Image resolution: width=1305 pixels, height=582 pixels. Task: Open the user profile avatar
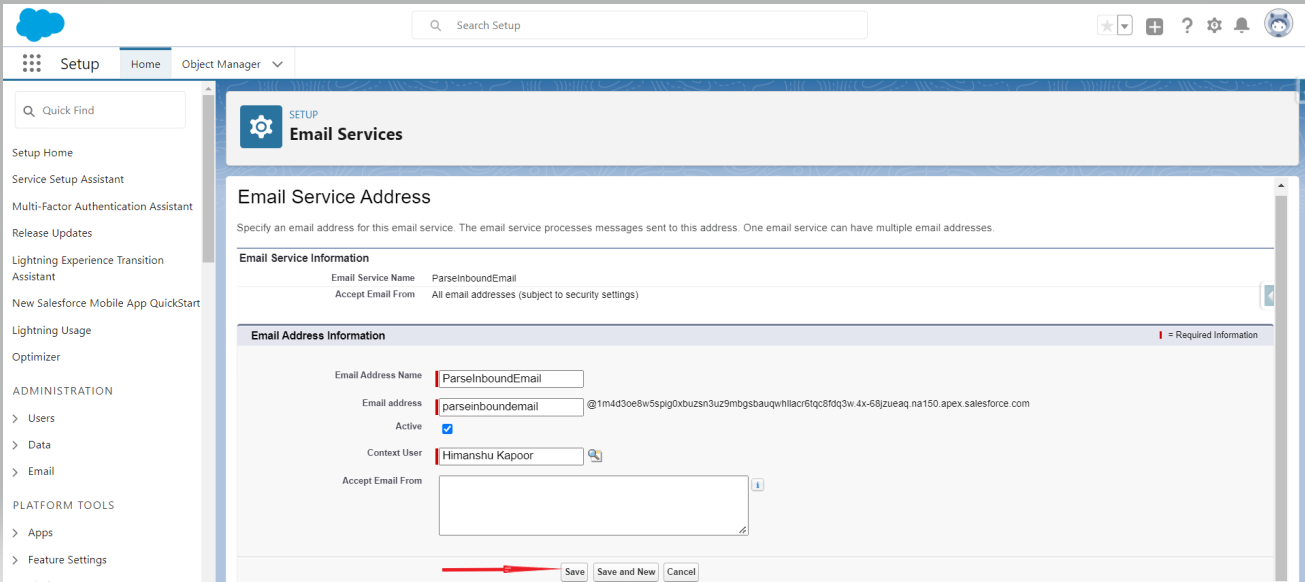(x=1279, y=24)
